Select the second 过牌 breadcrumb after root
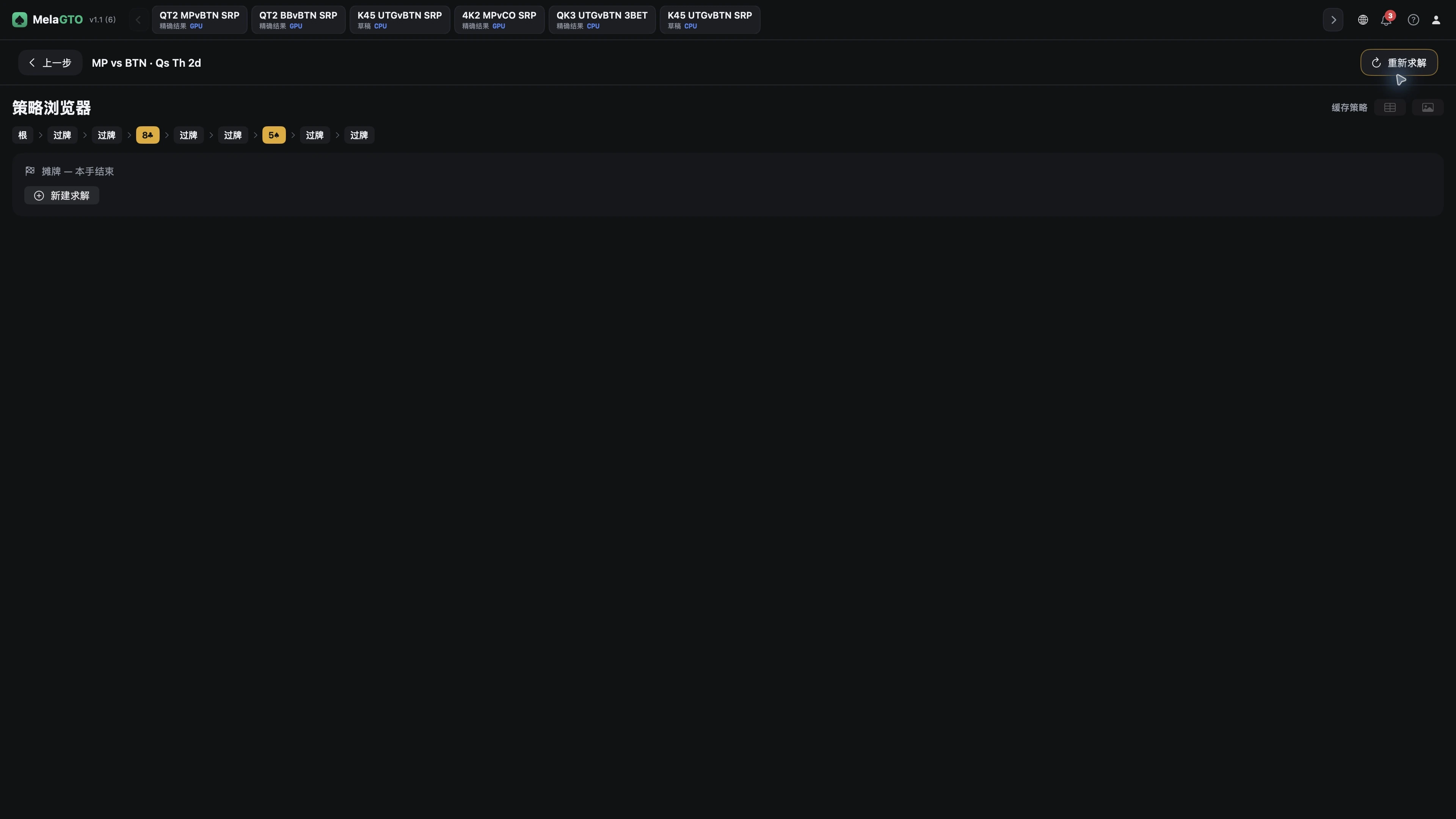Image resolution: width=1456 pixels, height=819 pixels. click(x=106, y=135)
